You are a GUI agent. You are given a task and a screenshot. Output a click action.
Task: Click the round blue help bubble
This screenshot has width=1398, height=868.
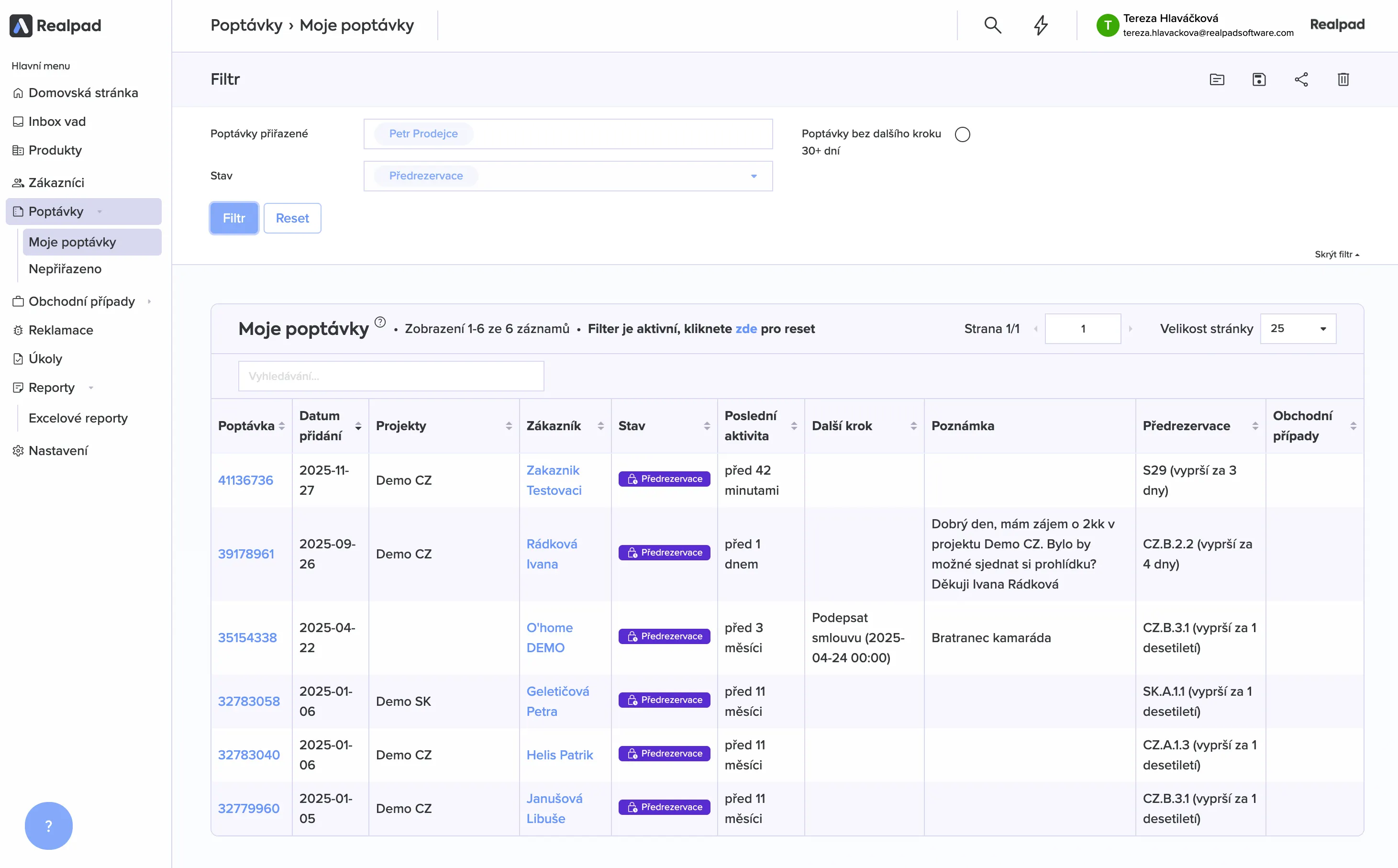[49, 825]
